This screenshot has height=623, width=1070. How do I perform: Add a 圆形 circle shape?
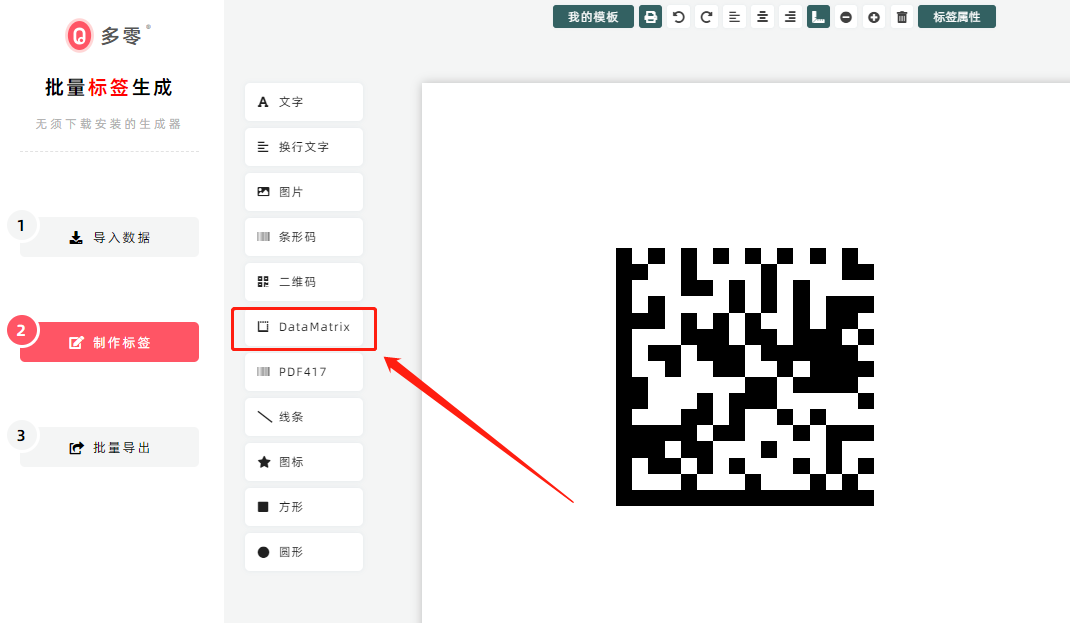point(304,552)
